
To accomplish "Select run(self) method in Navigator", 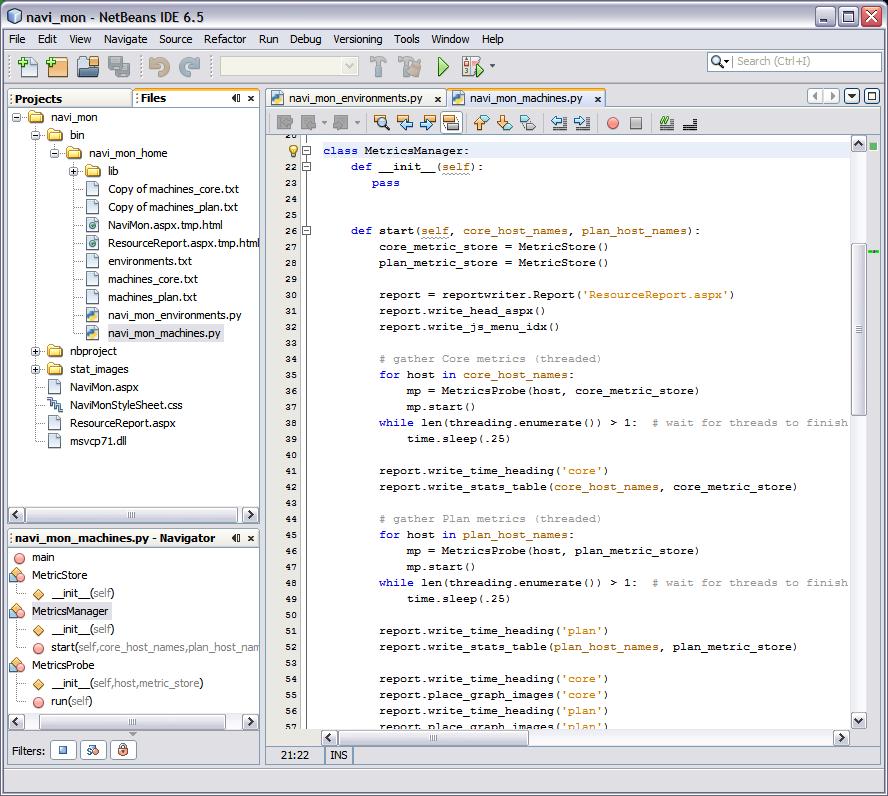I will [71, 701].
